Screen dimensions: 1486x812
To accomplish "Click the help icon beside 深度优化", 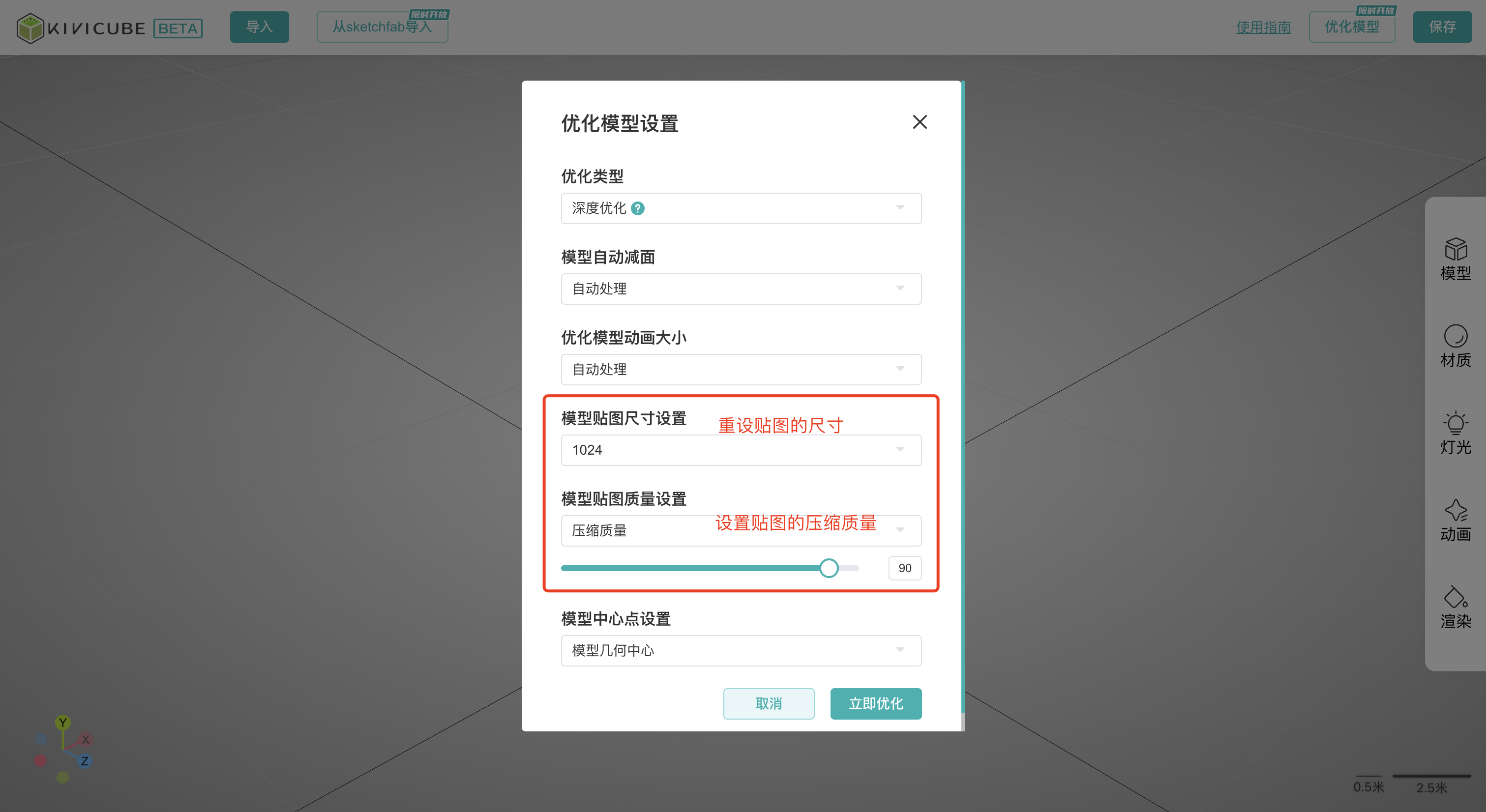I will coord(637,208).
